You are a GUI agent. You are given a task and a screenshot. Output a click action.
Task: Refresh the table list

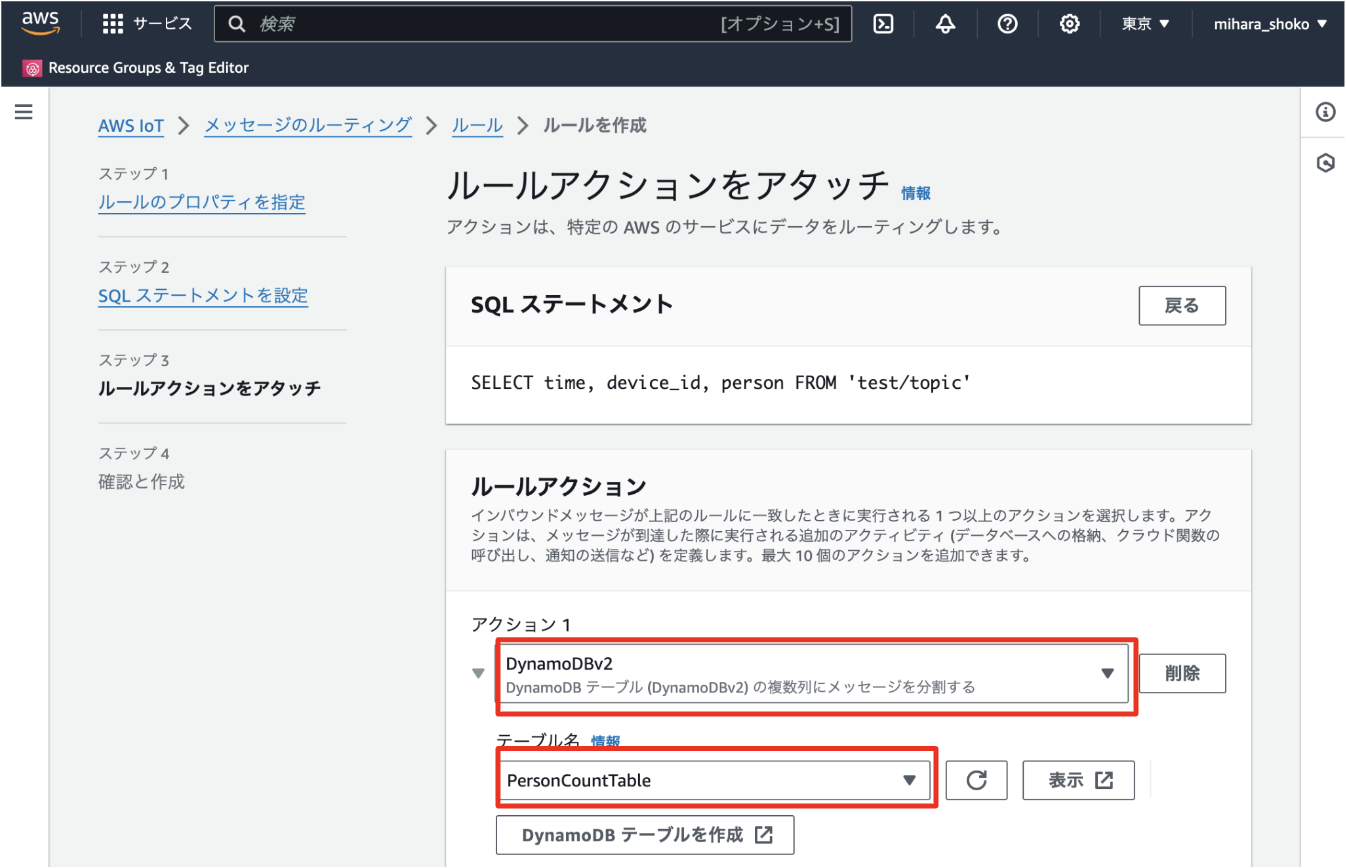[x=977, y=780]
